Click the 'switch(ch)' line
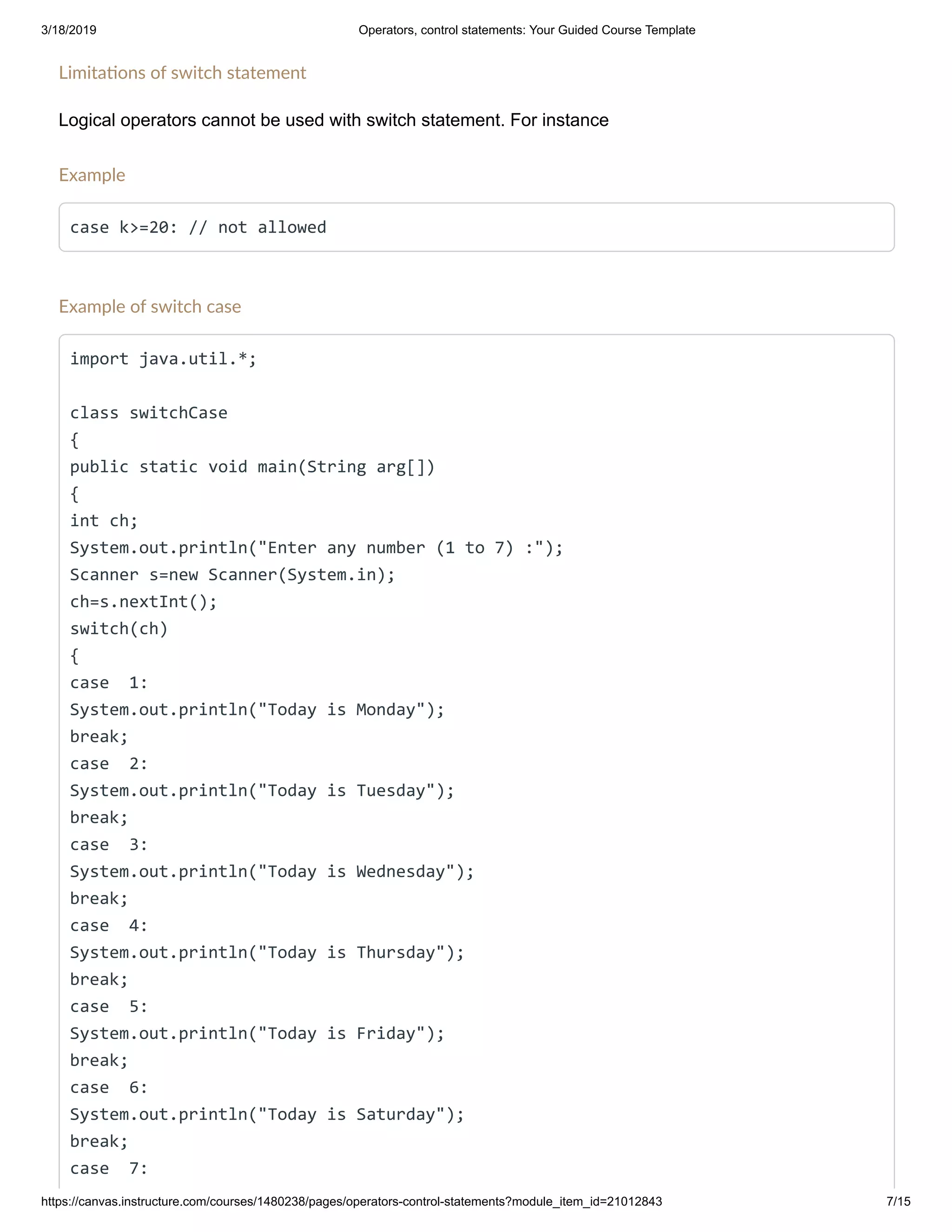This screenshot has width=952, height=1232. click(119, 629)
